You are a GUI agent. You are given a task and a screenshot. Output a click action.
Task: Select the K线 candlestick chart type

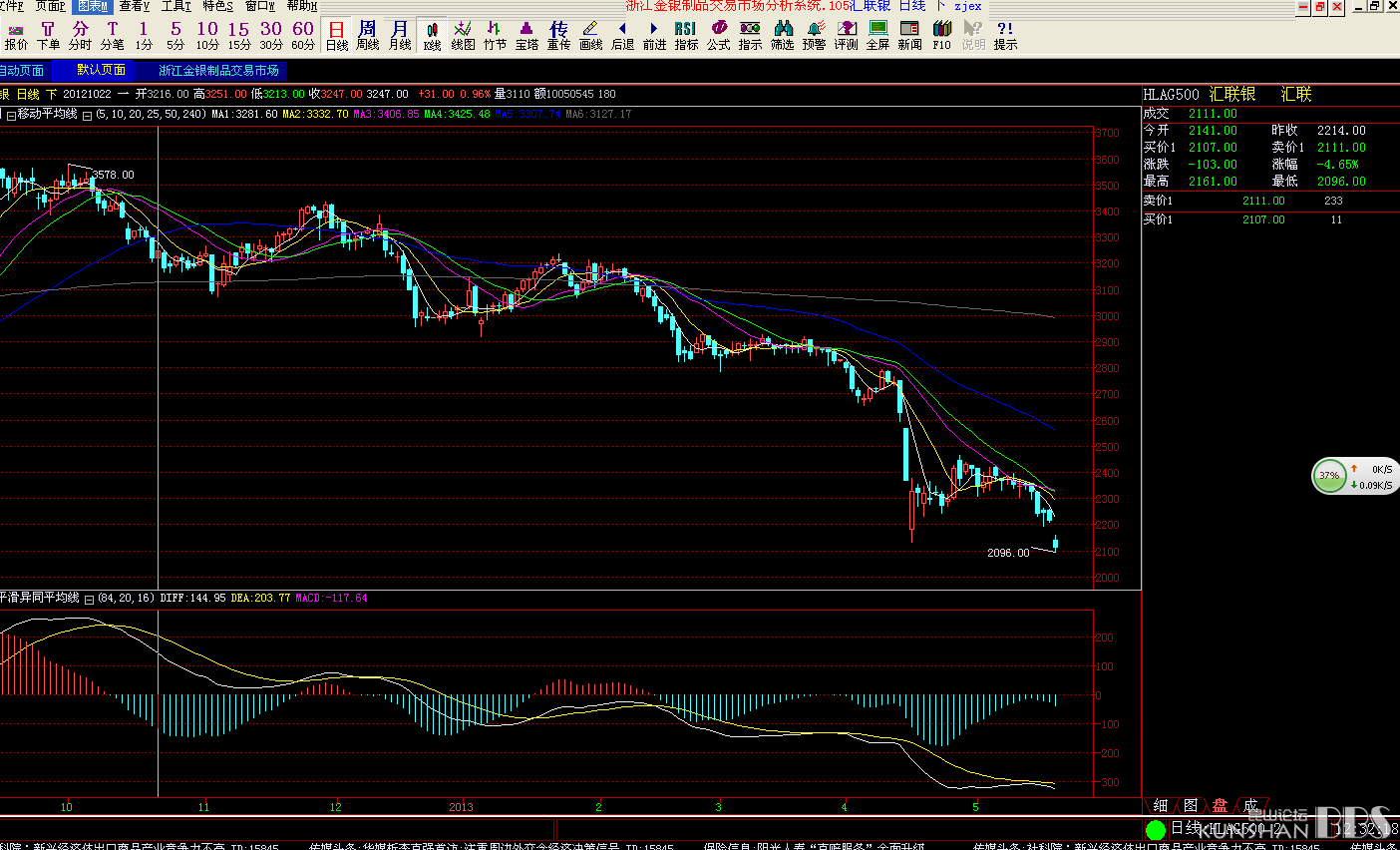click(432, 36)
